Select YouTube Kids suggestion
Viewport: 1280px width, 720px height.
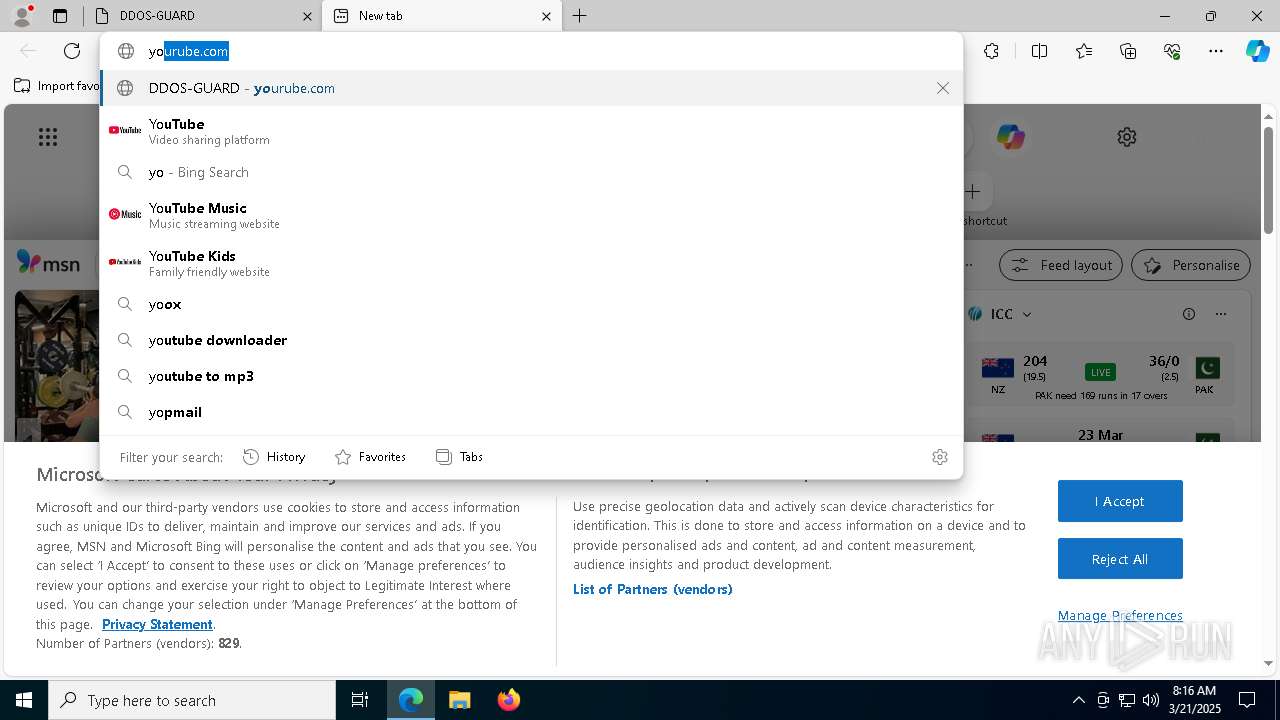point(531,263)
